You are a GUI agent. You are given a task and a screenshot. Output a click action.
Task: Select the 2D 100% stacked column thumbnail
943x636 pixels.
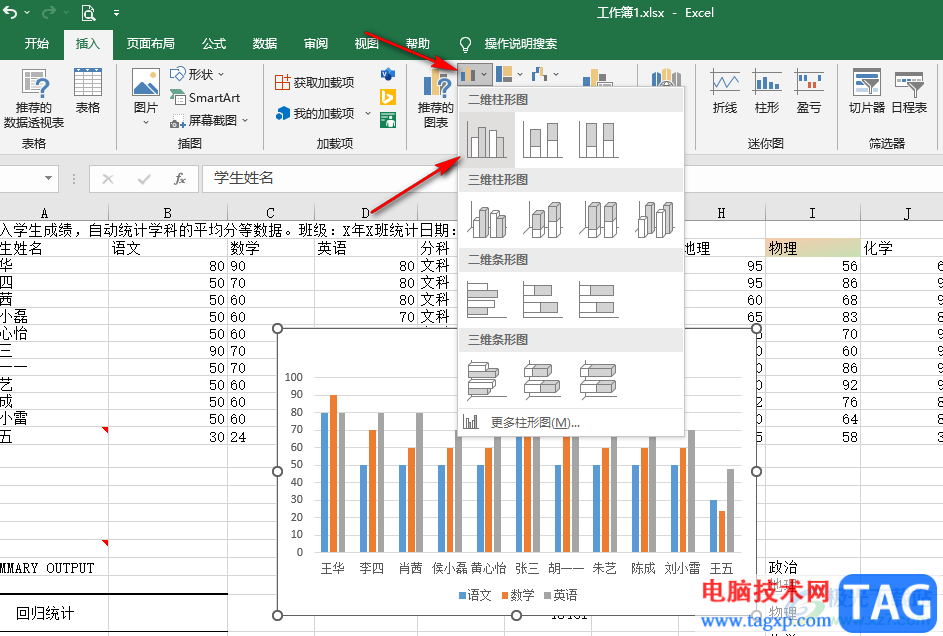[598, 140]
